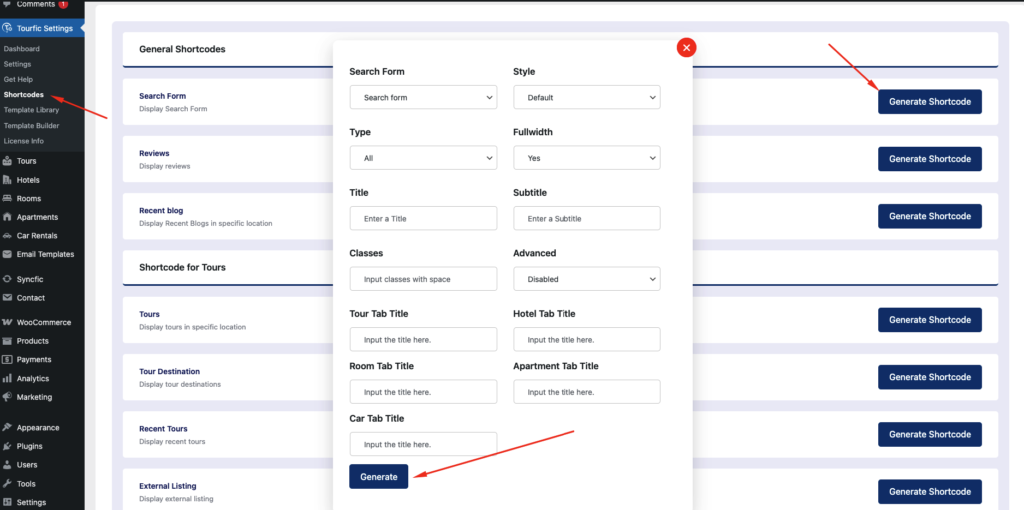Open the Shortcodes submenu item
This screenshot has height=510, width=1024.
pyautogui.click(x=24, y=95)
